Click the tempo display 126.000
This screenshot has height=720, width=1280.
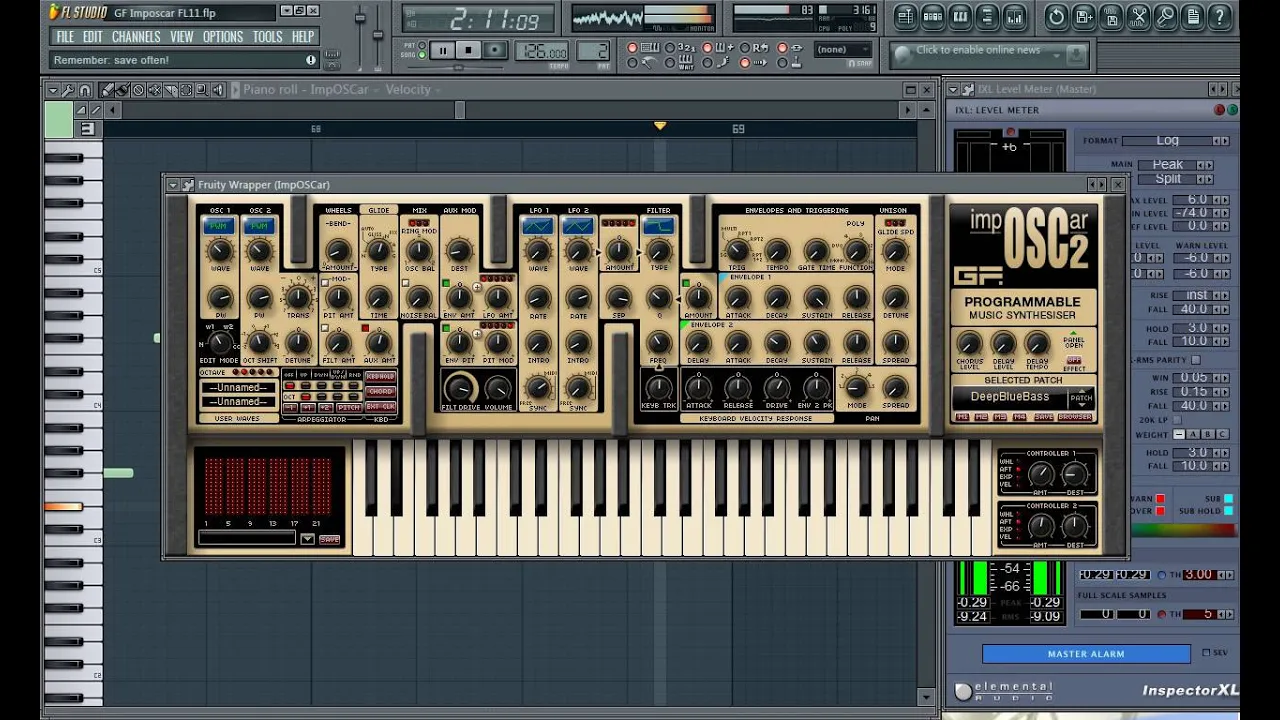(543, 52)
